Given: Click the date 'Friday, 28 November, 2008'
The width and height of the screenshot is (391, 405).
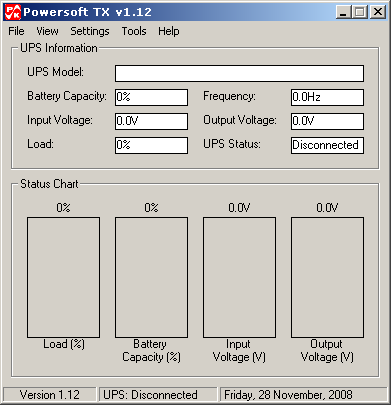Looking at the screenshot, I should pyautogui.click(x=288, y=395).
